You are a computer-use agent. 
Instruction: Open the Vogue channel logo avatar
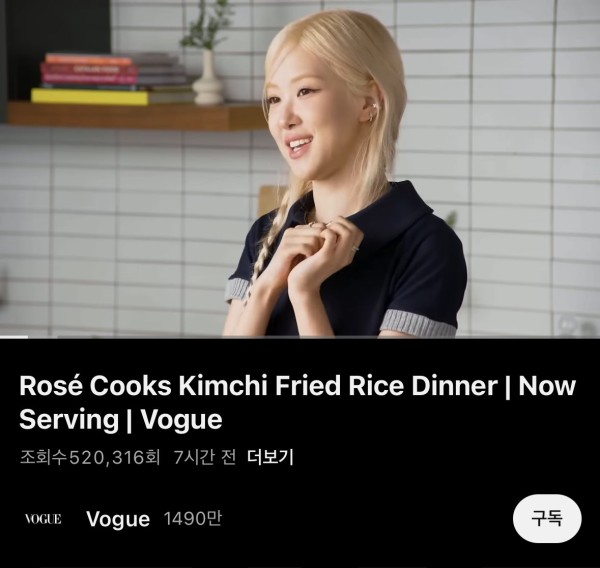click(43, 519)
